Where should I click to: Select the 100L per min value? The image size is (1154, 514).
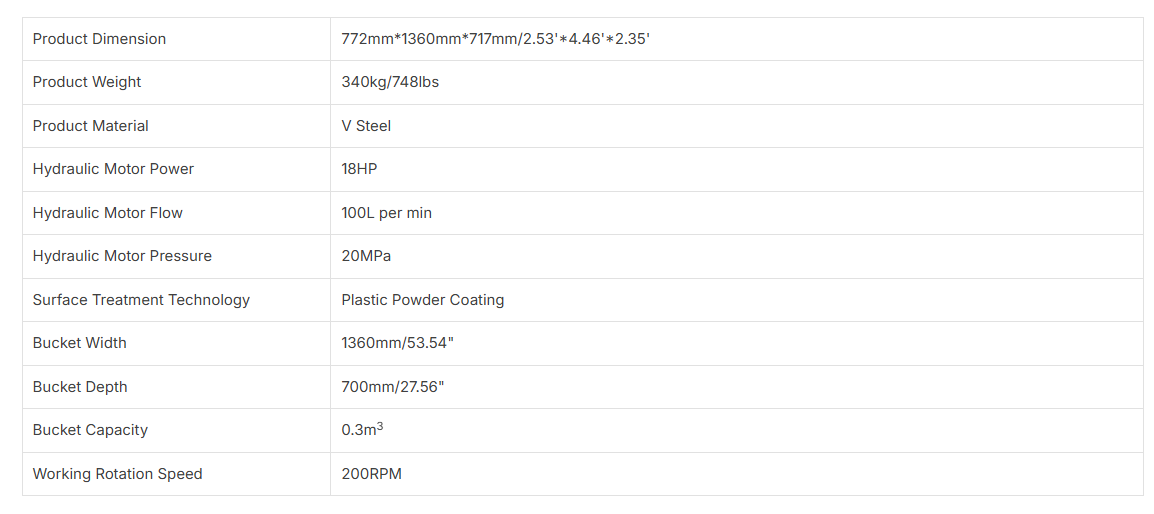[386, 213]
